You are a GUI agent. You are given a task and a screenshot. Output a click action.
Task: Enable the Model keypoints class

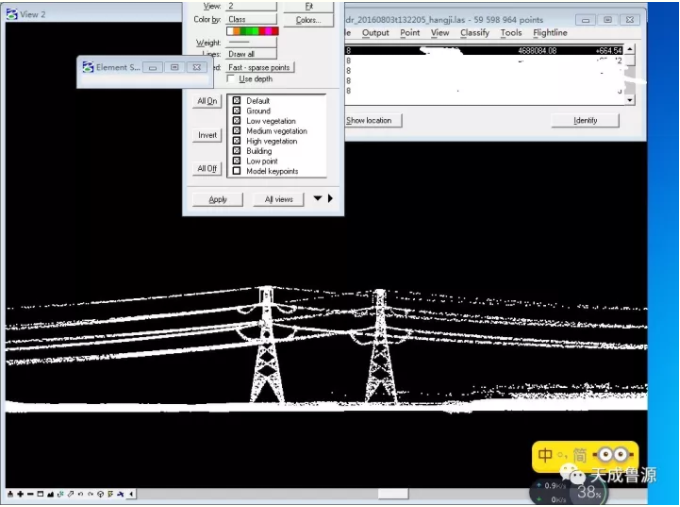point(236,171)
